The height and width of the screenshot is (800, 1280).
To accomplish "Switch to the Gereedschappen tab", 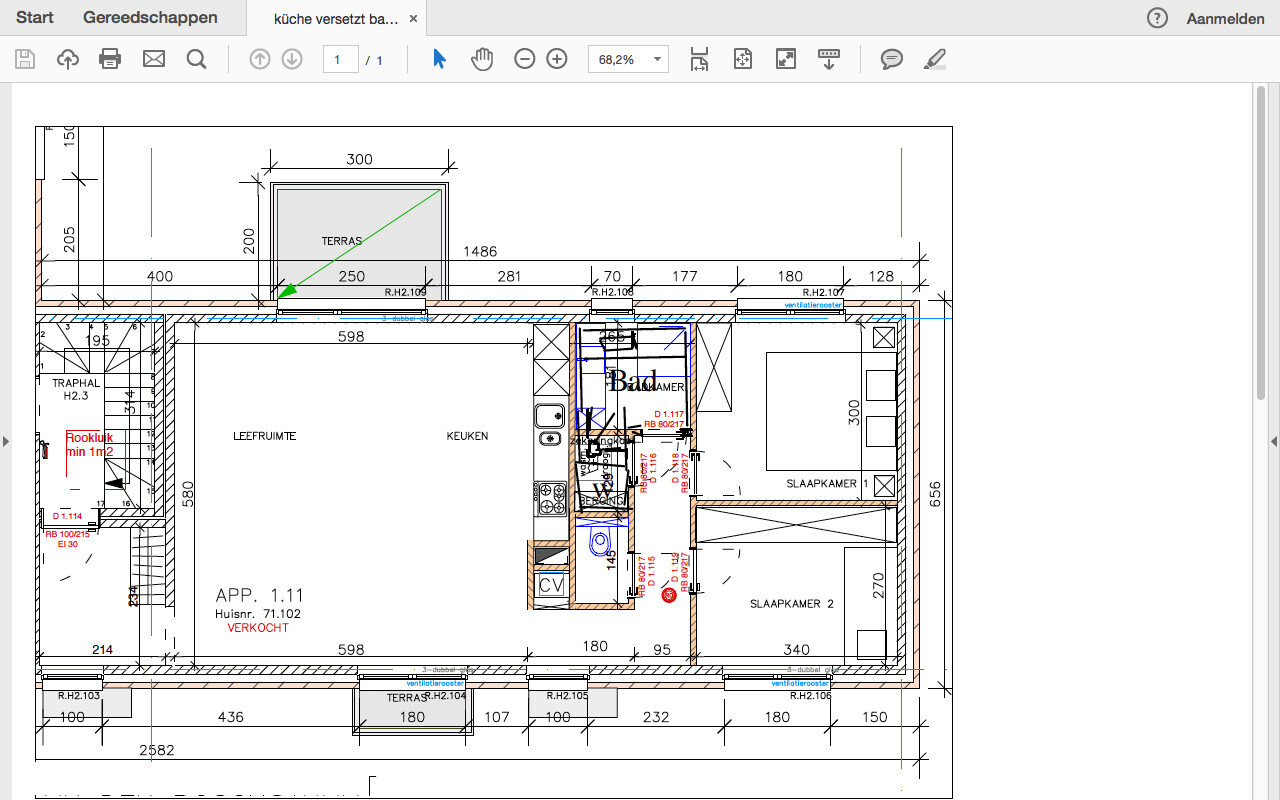I will point(150,18).
